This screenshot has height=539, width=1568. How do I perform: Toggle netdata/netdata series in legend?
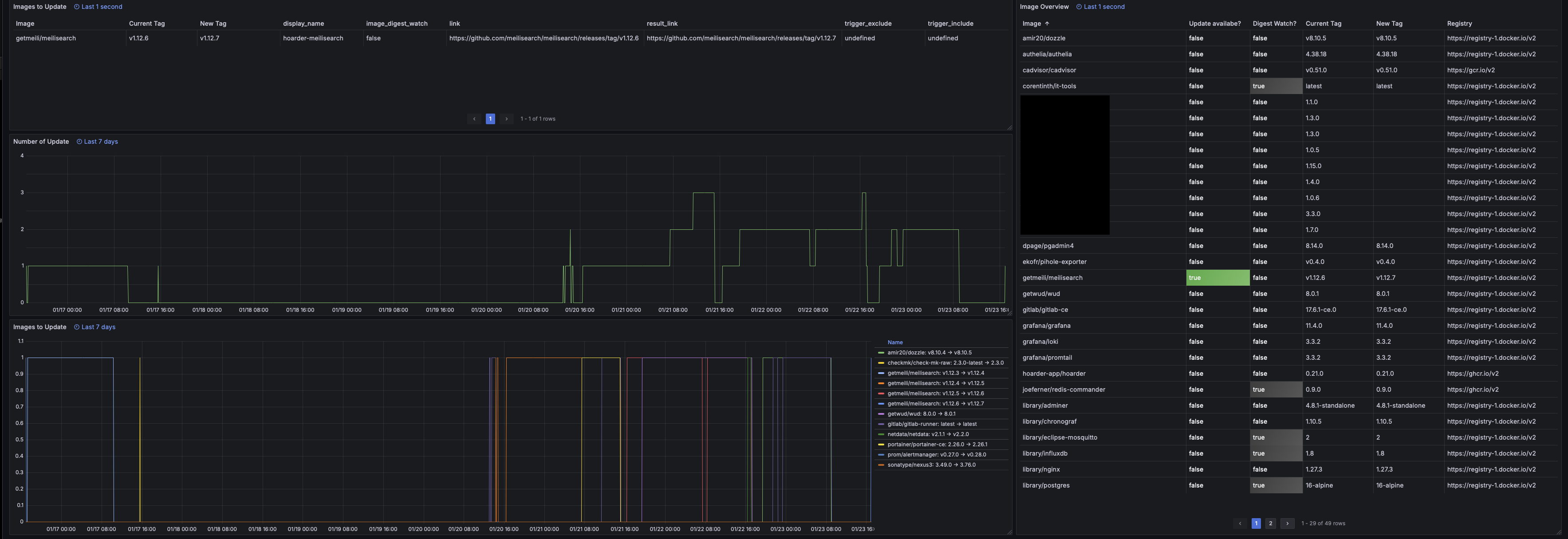928,434
